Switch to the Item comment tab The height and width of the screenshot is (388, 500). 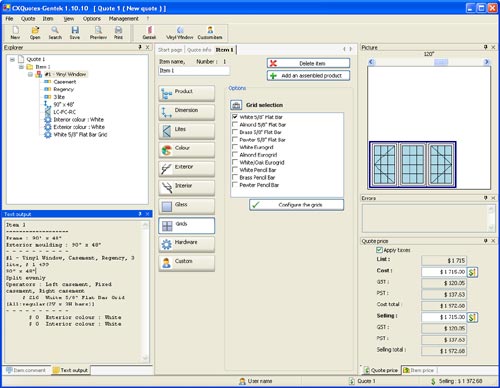26,370
